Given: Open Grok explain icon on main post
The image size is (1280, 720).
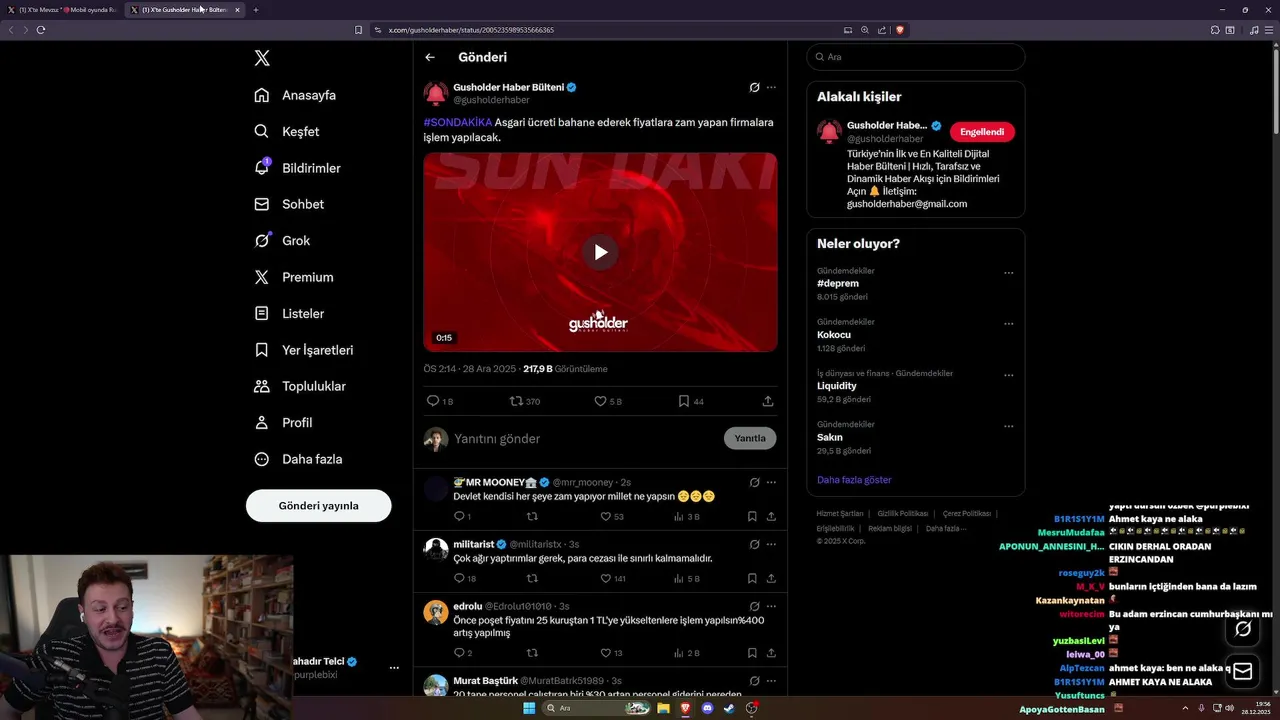Looking at the screenshot, I should (754, 87).
